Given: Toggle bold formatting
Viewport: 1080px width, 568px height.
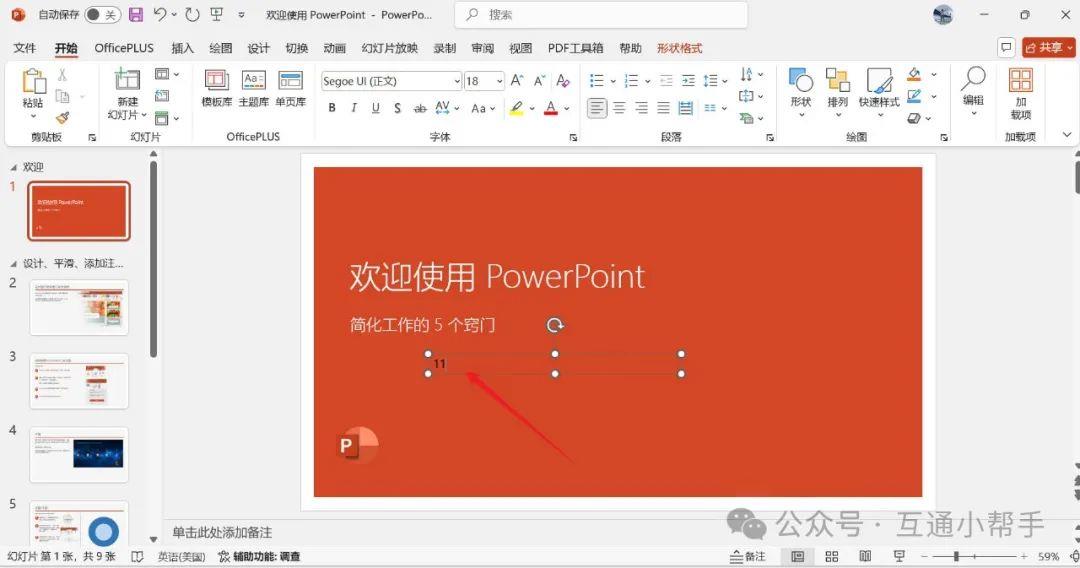Looking at the screenshot, I should click(332, 108).
